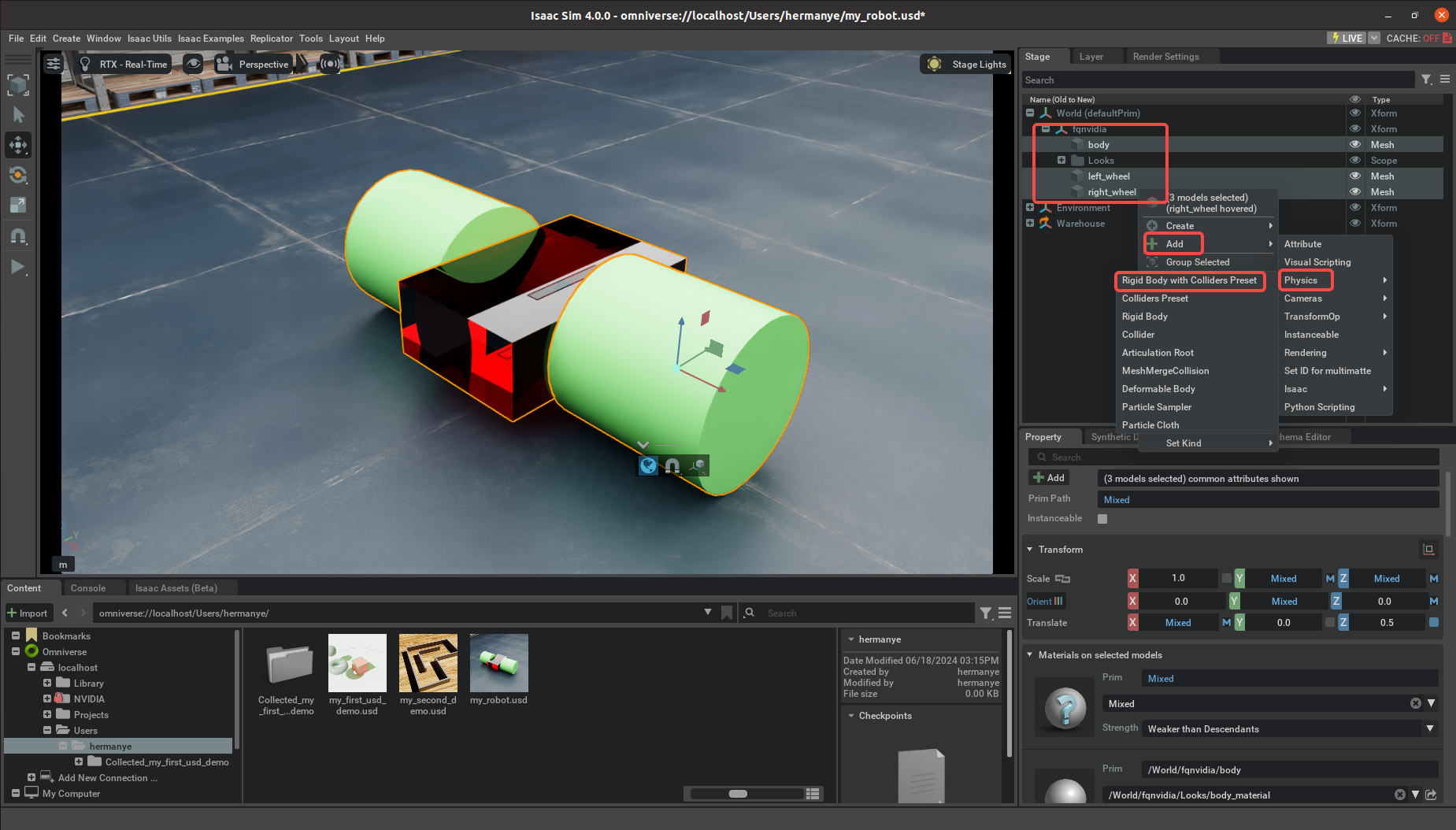Open the Stage Lights menu
Screen dimensions: 1456x830
(x=966, y=64)
